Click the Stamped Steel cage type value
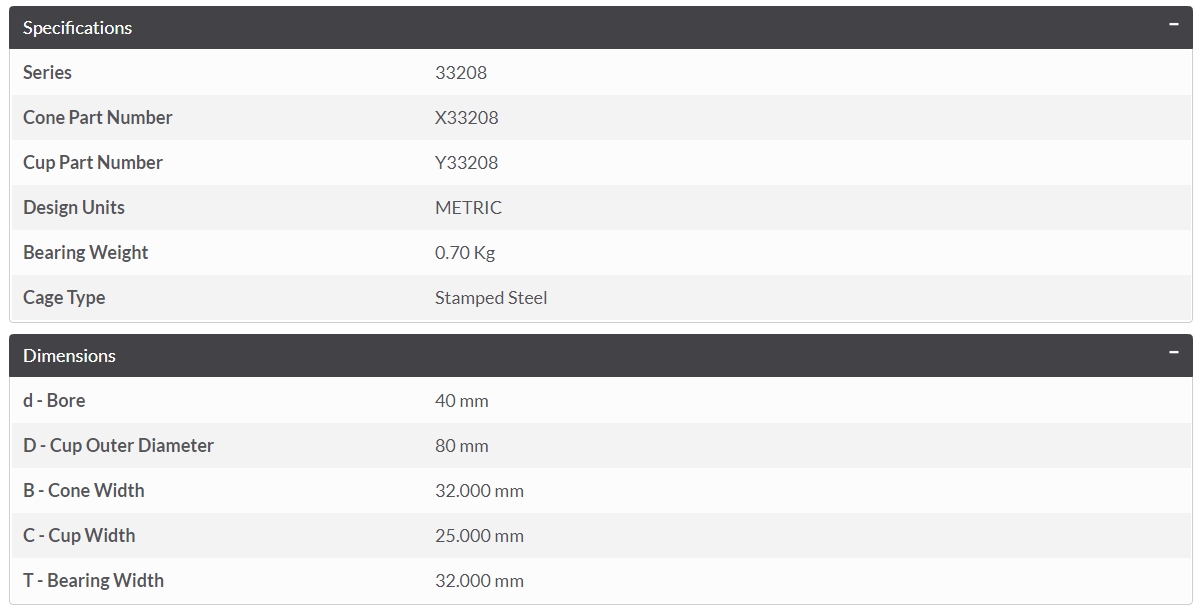The height and width of the screenshot is (611, 1197). click(491, 298)
